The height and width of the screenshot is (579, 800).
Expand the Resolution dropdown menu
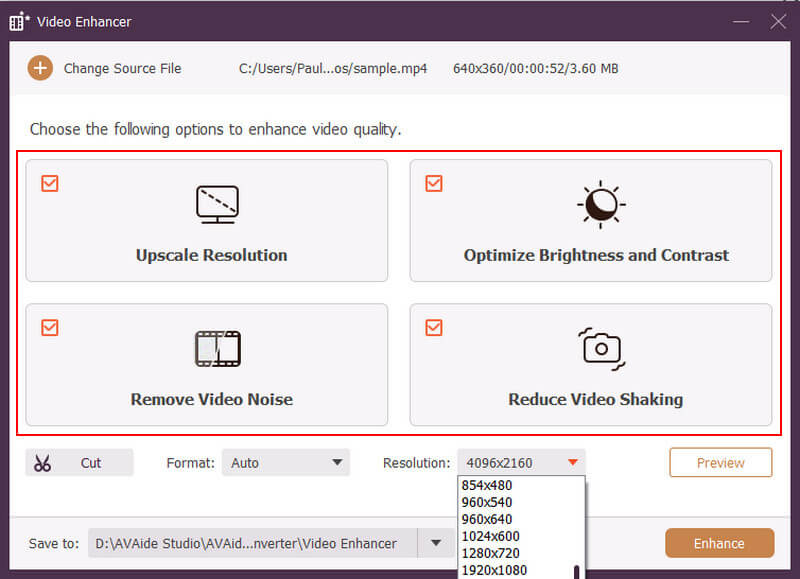point(521,462)
